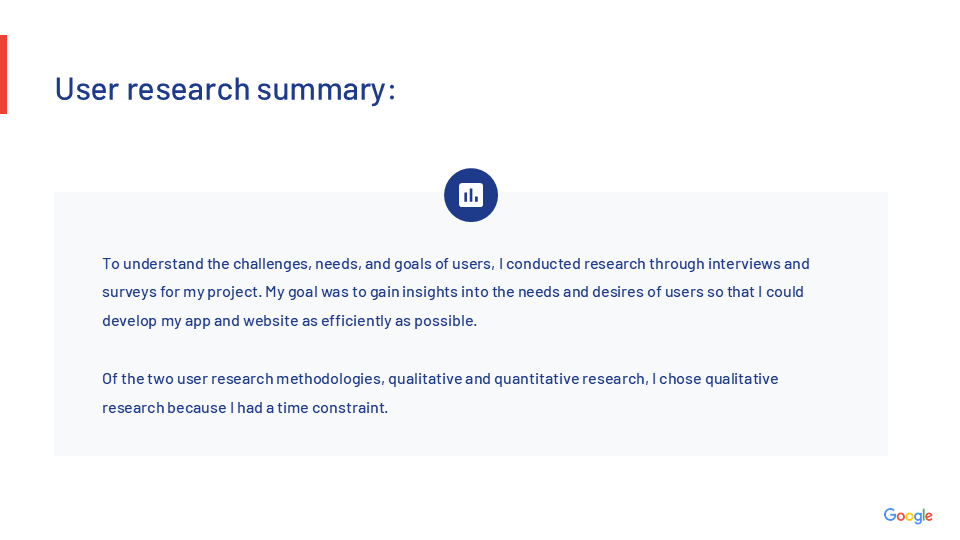This screenshot has height=540, width=960.
Task: Click the word "methodologies" in second paragraph
Action: tap(331, 379)
